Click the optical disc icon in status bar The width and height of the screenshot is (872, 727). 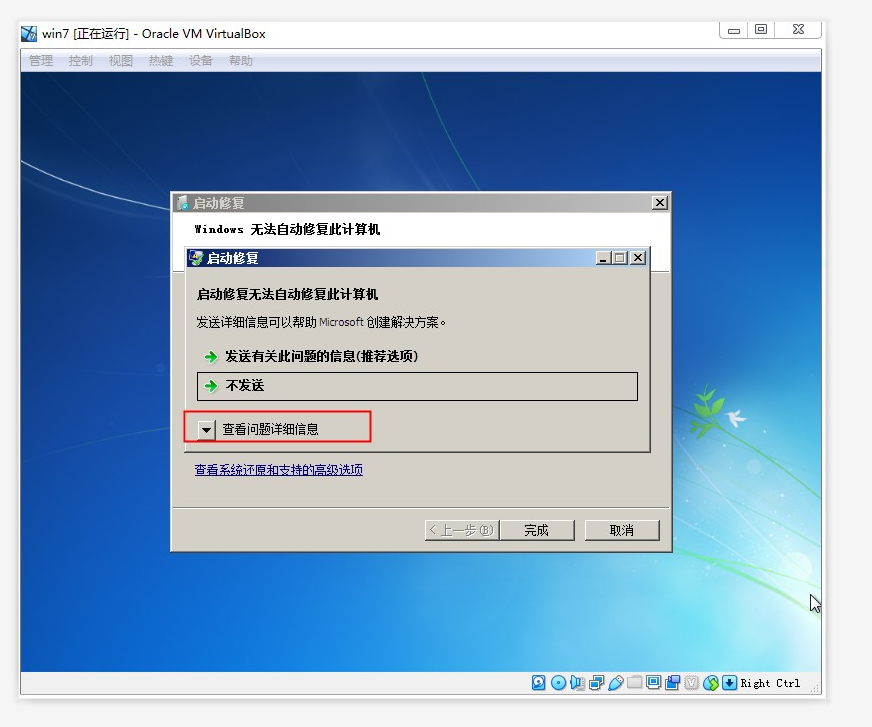(558, 683)
